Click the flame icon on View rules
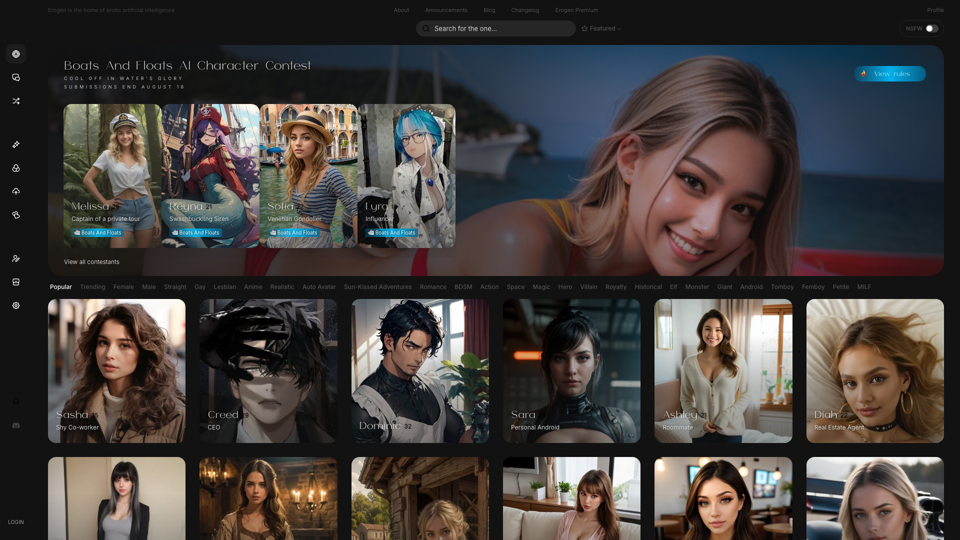The image size is (960, 540). (x=864, y=73)
